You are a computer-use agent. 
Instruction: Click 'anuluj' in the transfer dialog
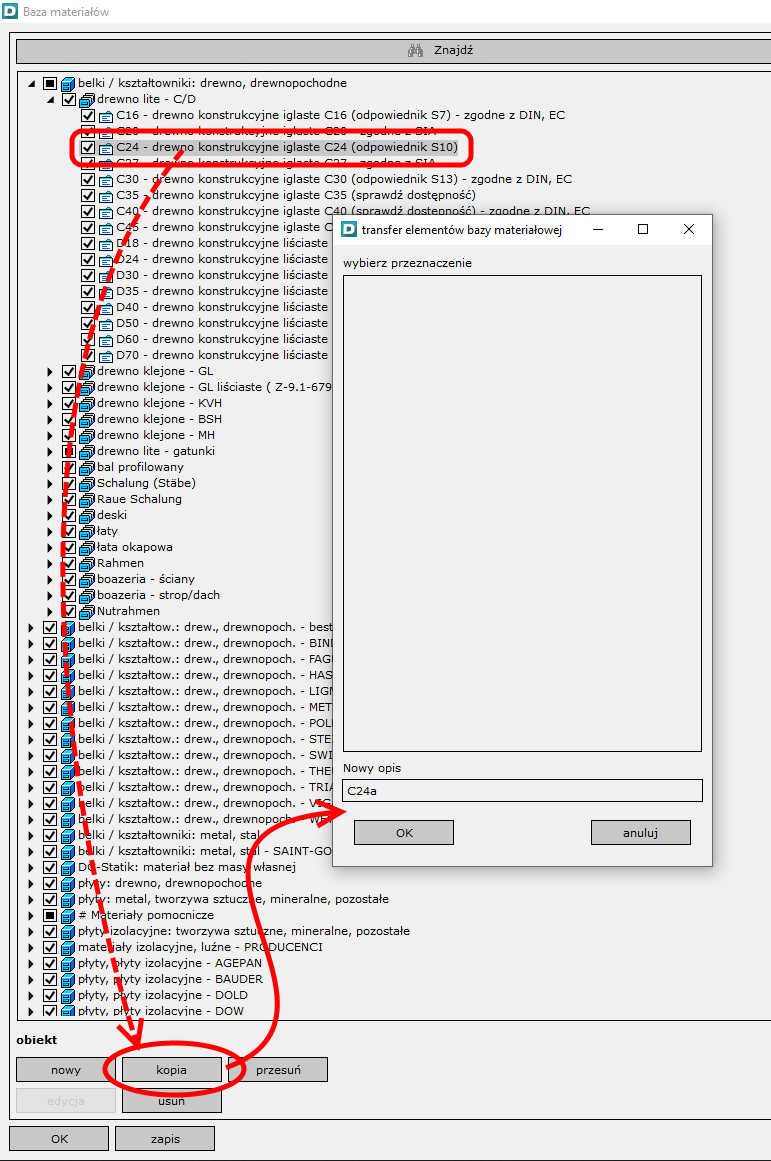coord(640,832)
